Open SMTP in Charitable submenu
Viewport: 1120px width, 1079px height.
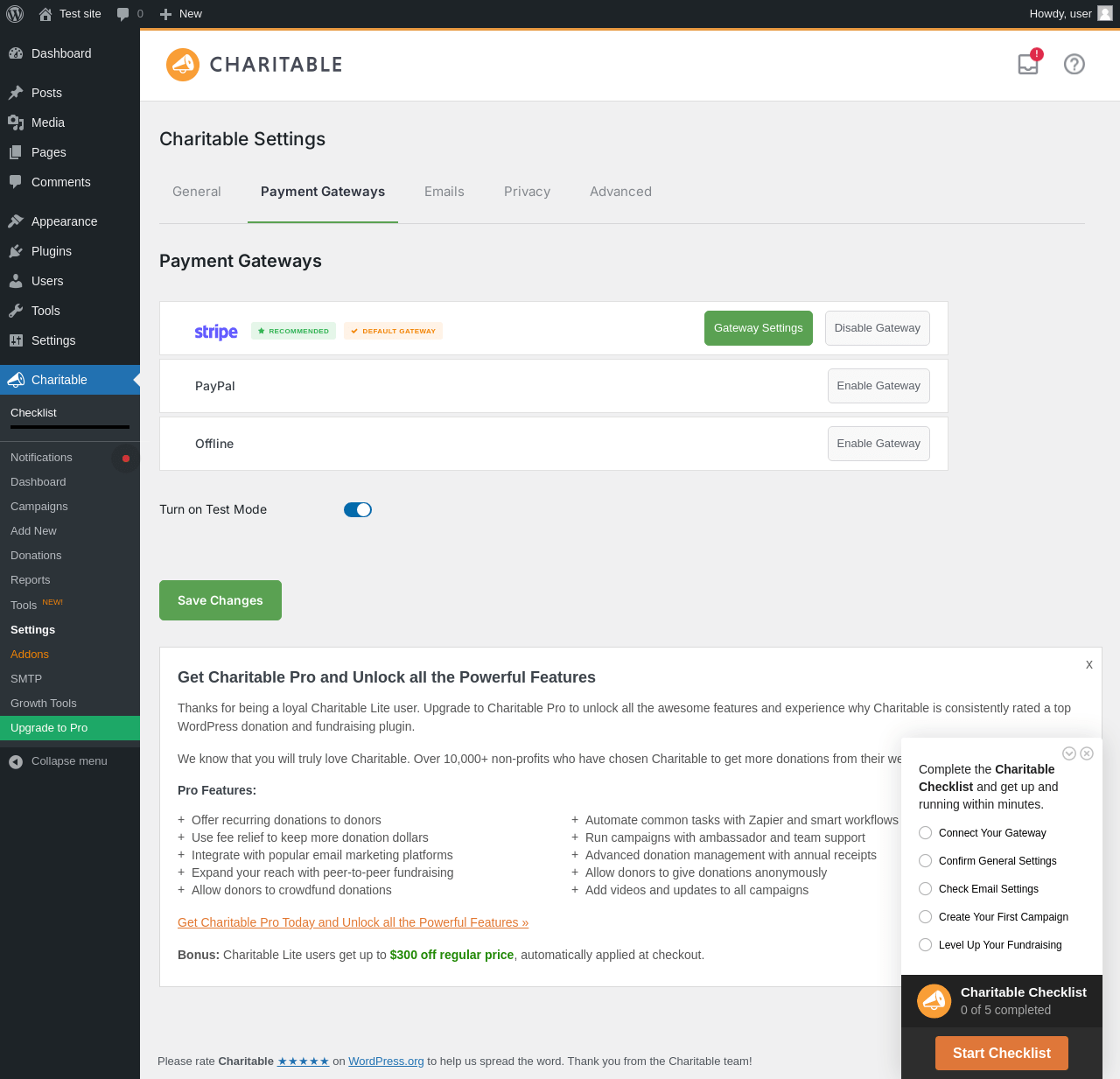70,679
